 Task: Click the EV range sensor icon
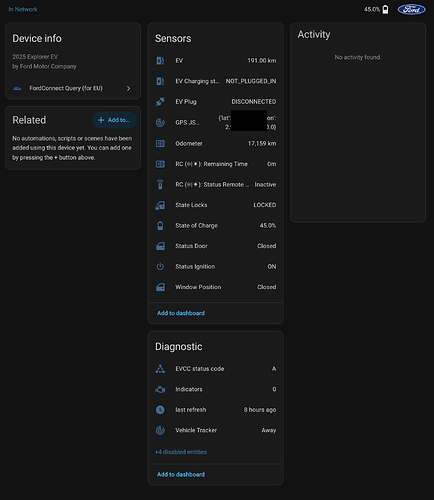click(x=160, y=61)
